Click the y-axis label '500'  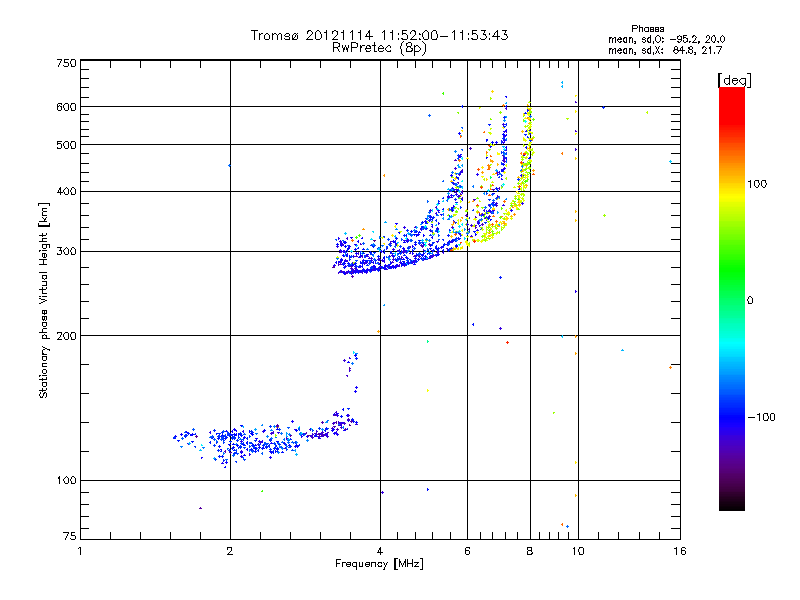coord(66,145)
